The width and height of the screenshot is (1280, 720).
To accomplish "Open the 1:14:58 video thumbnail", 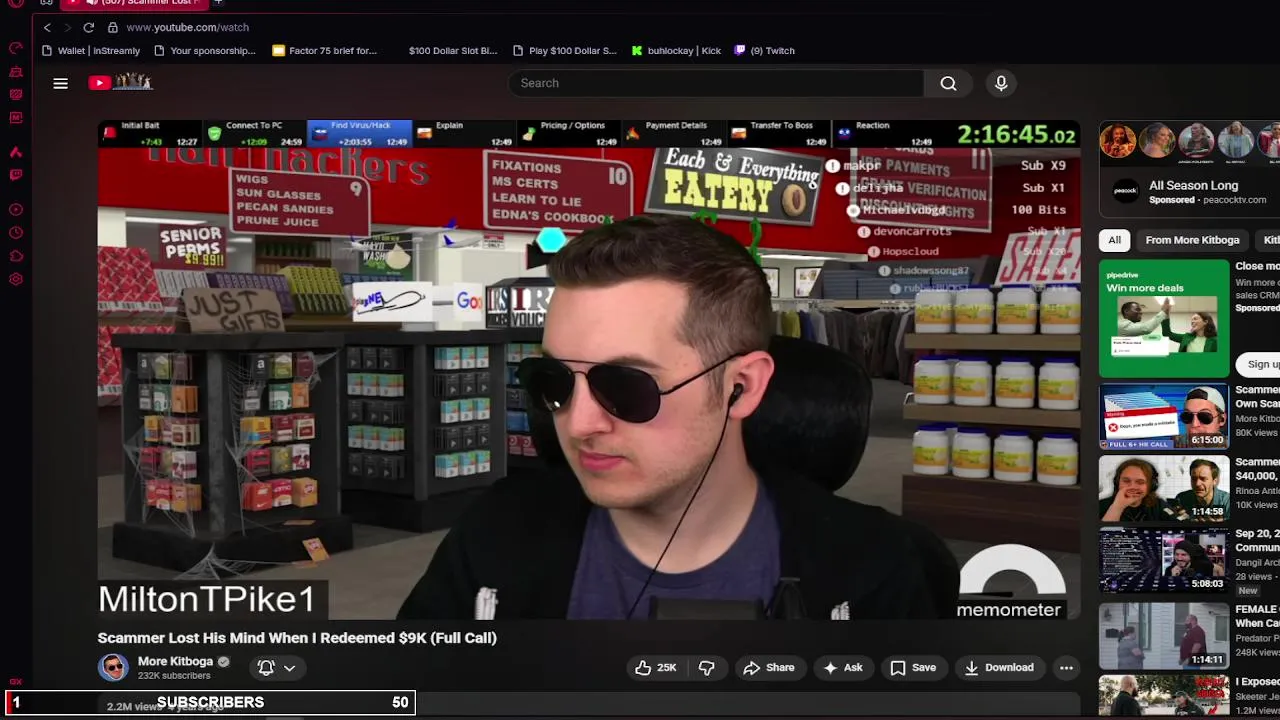I will 1164,488.
